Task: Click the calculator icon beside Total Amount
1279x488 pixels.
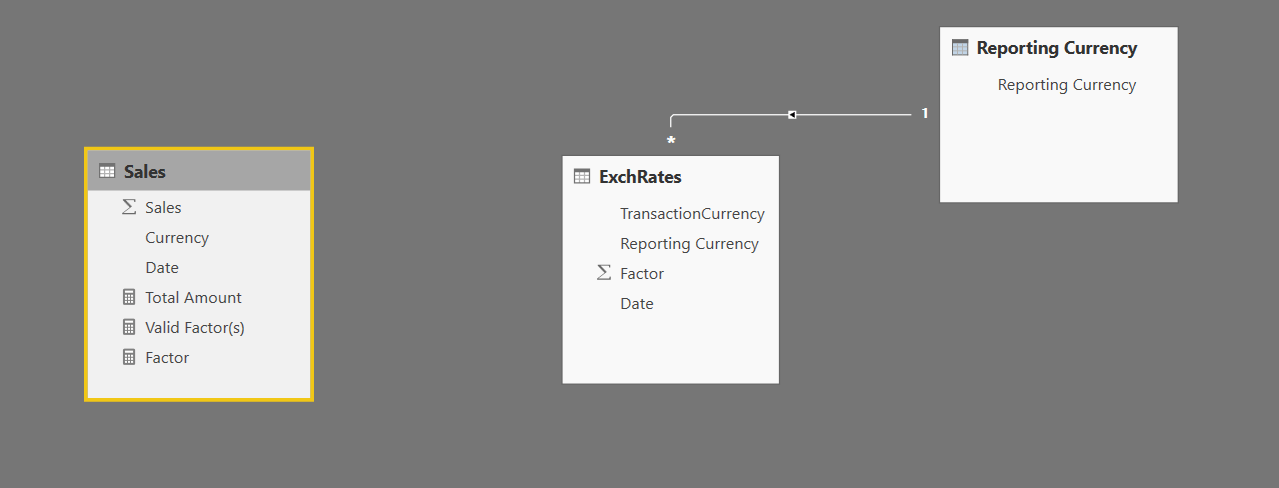Action: coord(128,297)
